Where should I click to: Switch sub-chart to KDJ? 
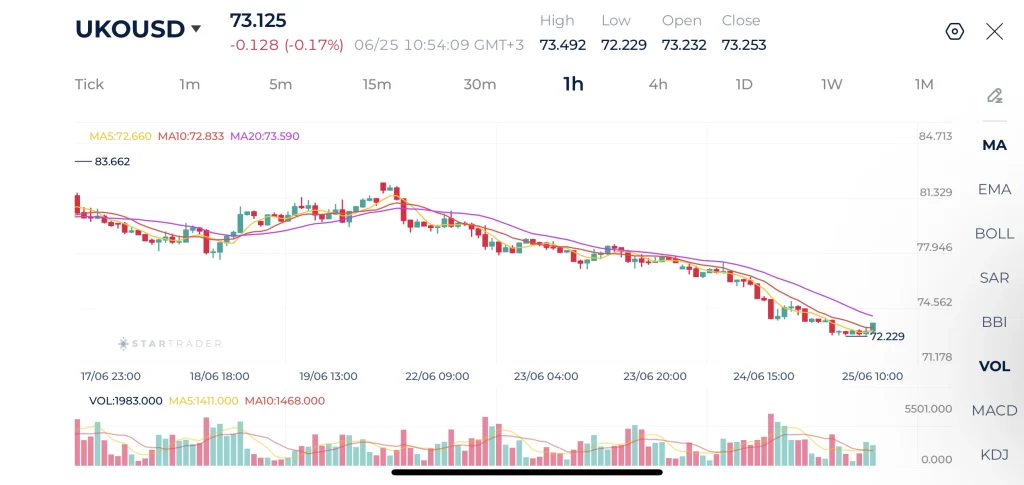[994, 455]
